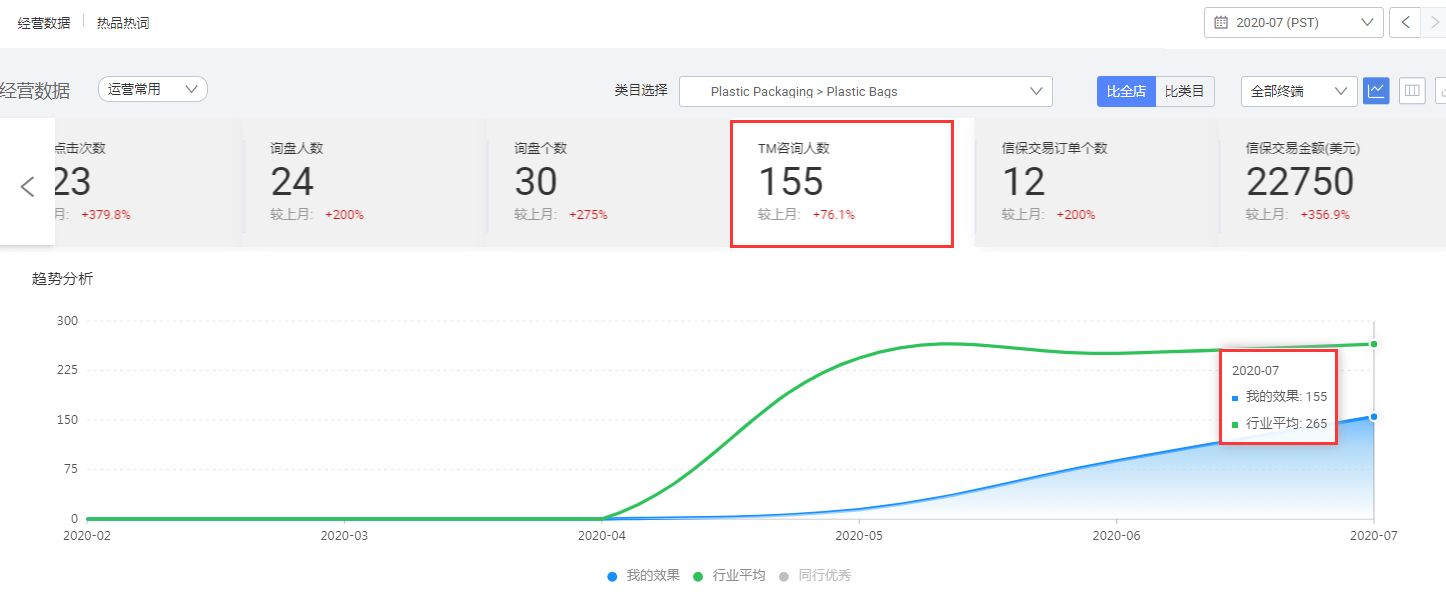Open the 运营常用 dropdown
The width and height of the screenshot is (1446, 594).
click(152, 89)
